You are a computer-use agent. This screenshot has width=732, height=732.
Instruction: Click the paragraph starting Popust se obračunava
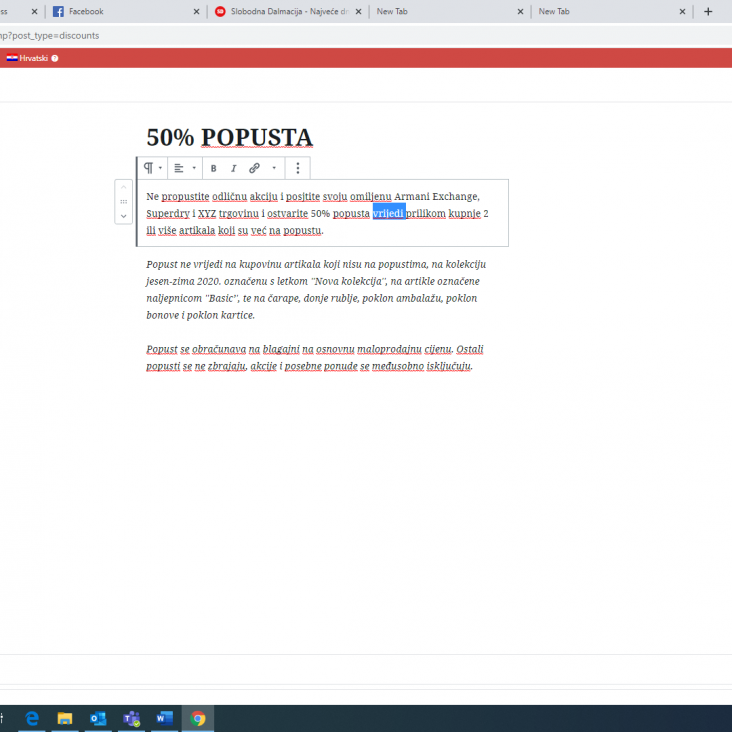(315, 358)
